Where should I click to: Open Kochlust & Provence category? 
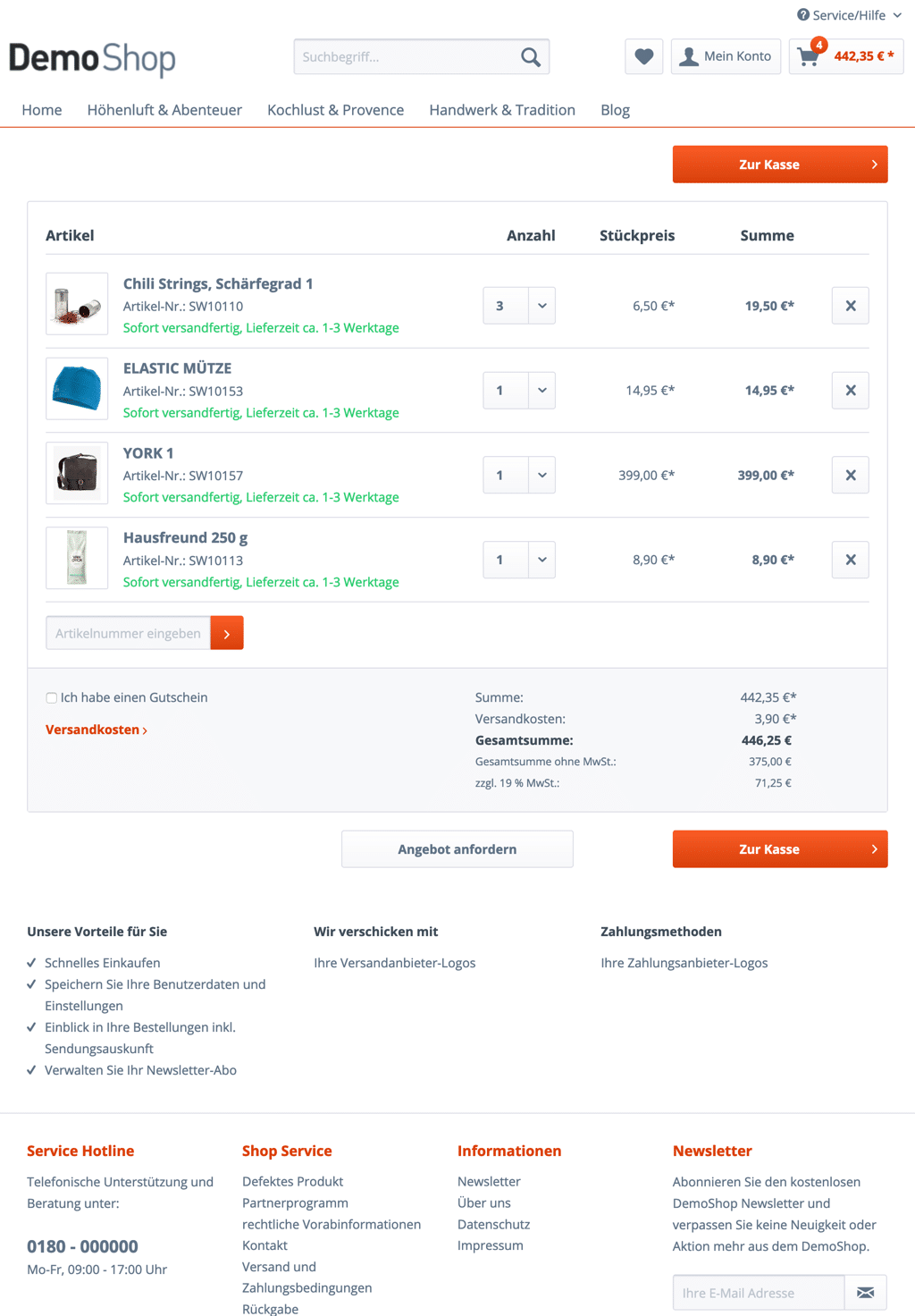[x=336, y=110]
